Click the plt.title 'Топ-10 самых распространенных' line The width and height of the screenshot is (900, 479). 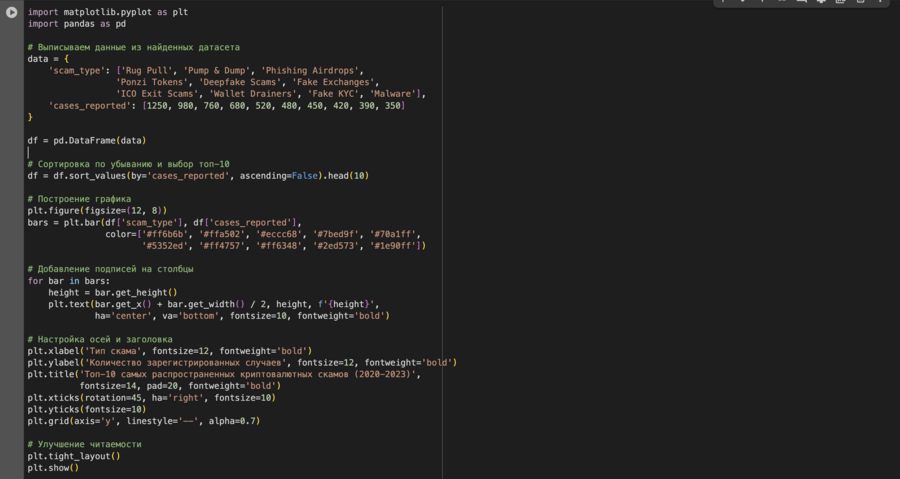(x=224, y=375)
